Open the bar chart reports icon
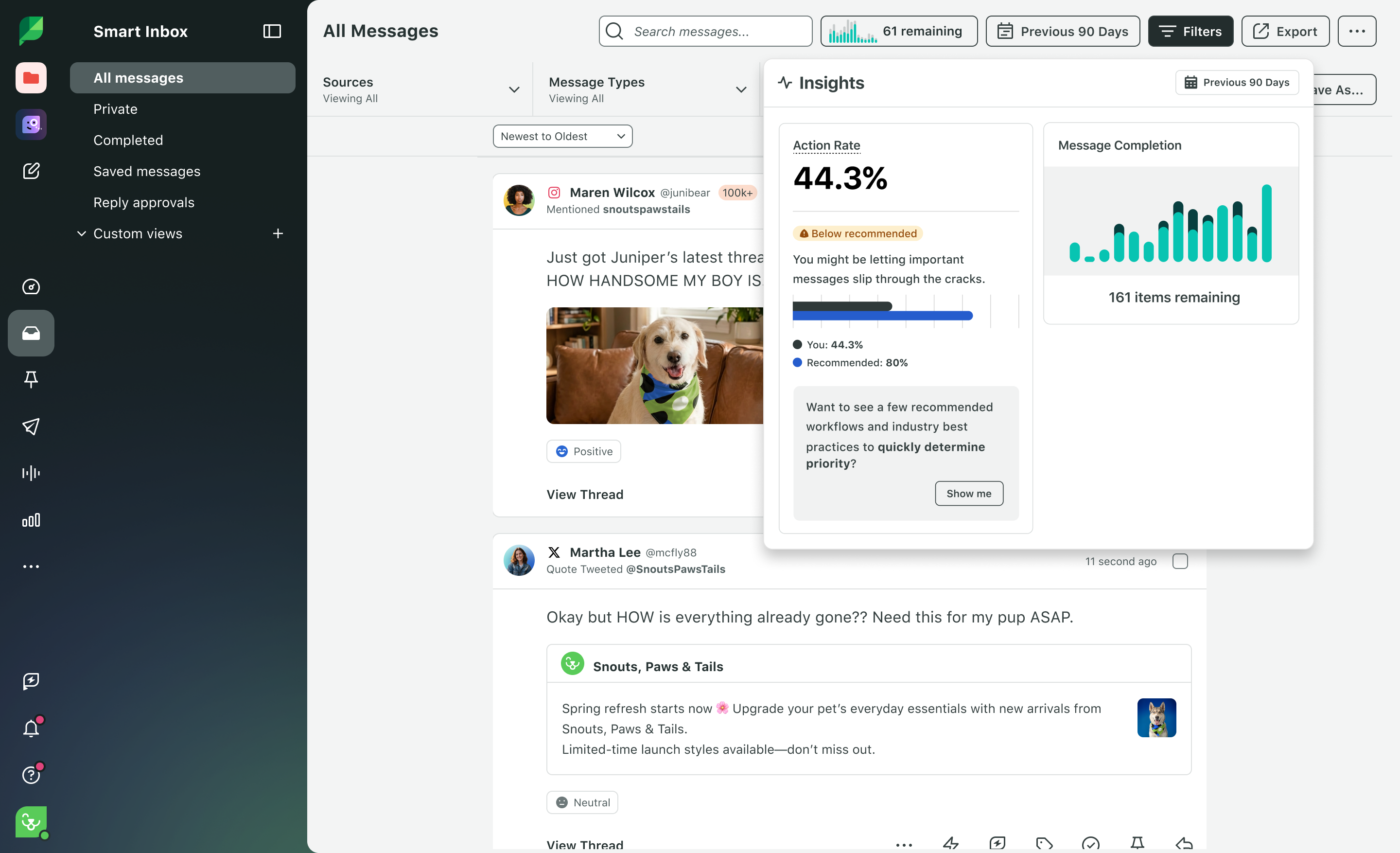This screenshot has width=1400, height=853. (31, 520)
